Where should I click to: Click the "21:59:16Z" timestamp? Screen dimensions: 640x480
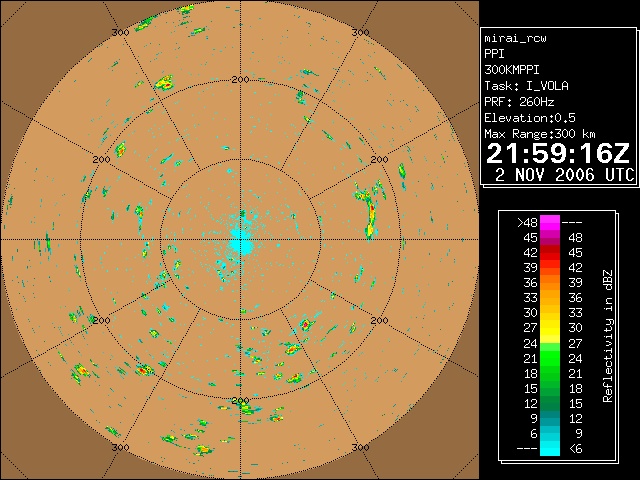(558, 153)
